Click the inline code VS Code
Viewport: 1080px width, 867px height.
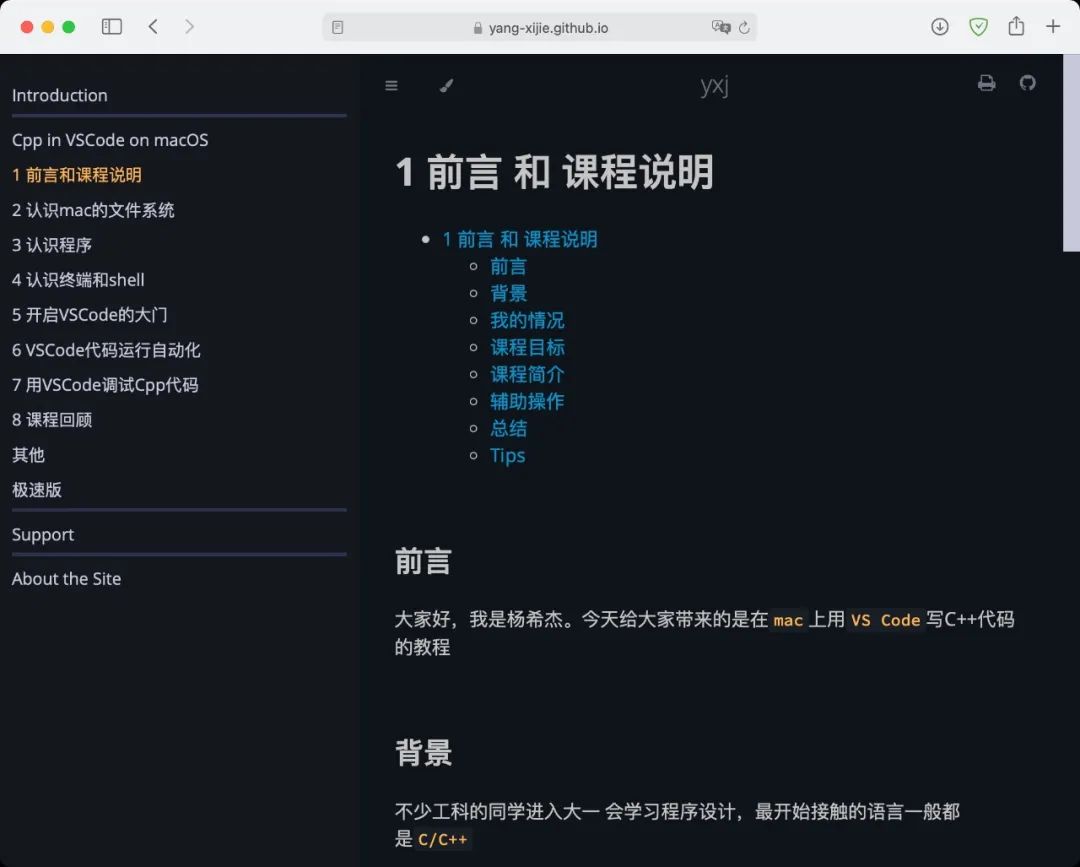(885, 620)
